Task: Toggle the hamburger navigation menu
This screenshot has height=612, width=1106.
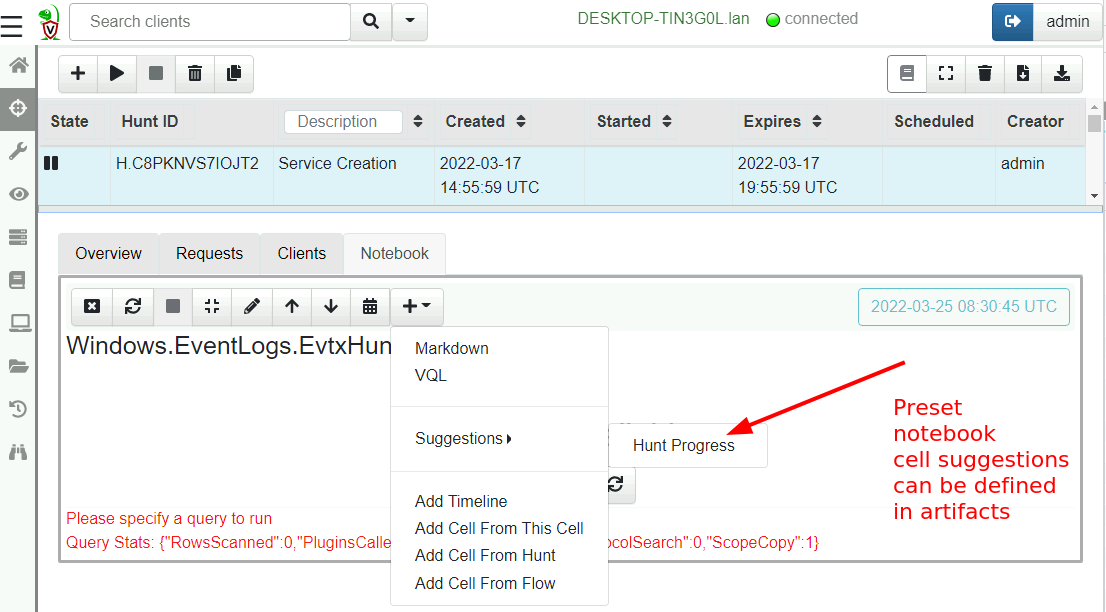Action: pyautogui.click(x=12, y=25)
